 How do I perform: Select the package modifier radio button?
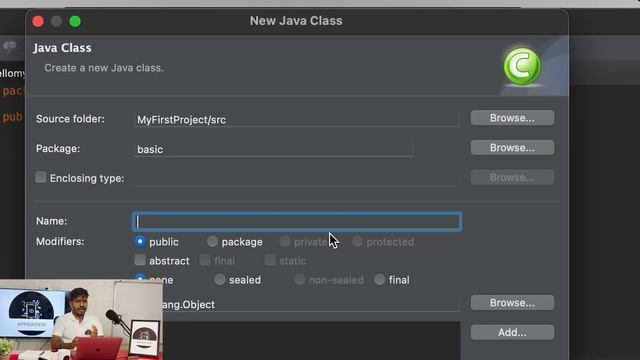(x=212, y=241)
